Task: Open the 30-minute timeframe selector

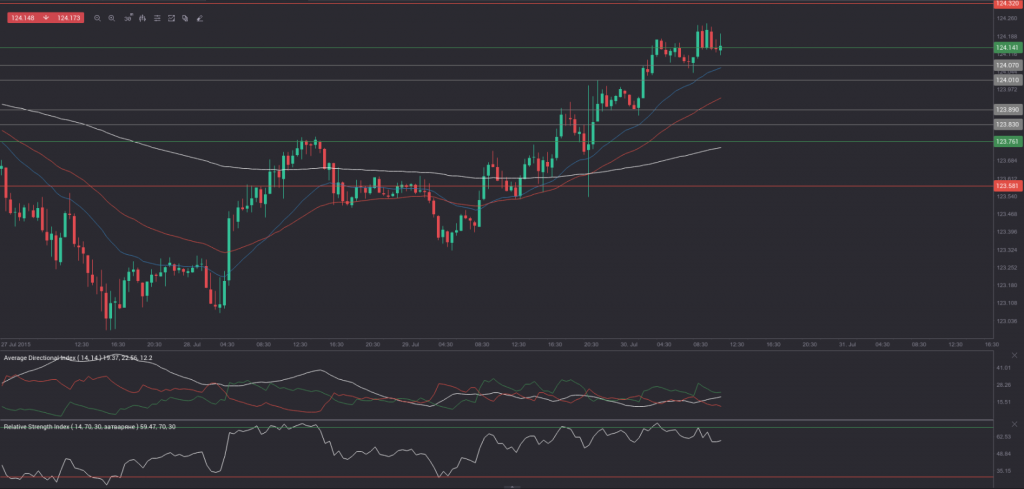Action: (x=128, y=17)
